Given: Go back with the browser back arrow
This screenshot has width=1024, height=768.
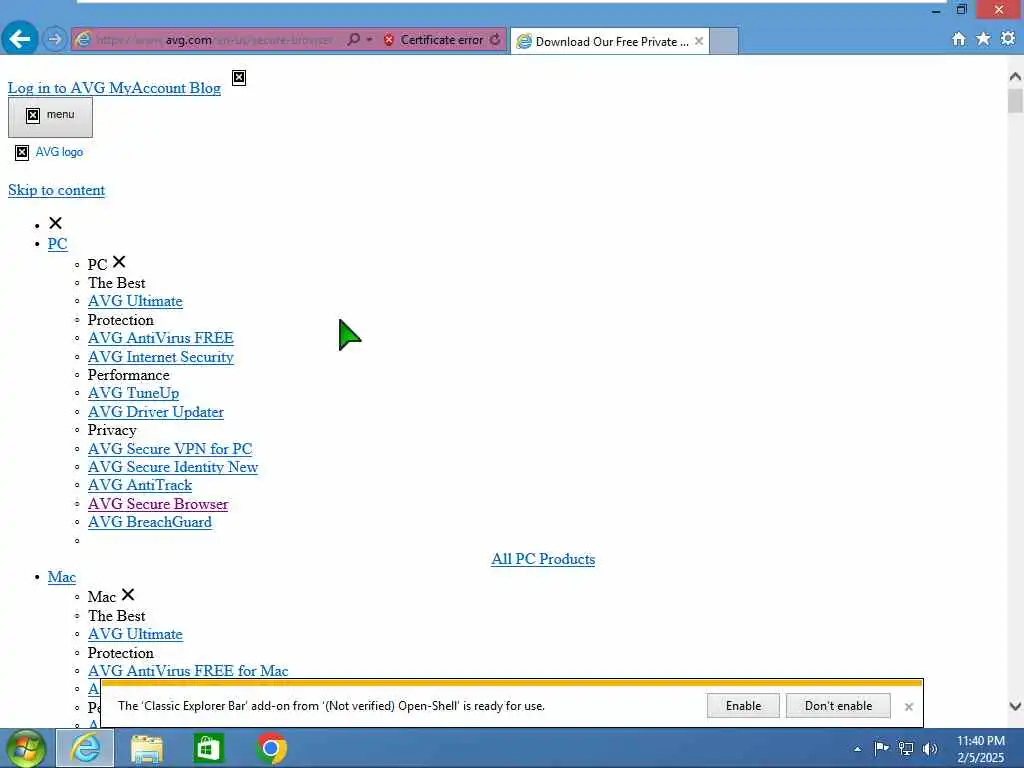Looking at the screenshot, I should pos(20,39).
